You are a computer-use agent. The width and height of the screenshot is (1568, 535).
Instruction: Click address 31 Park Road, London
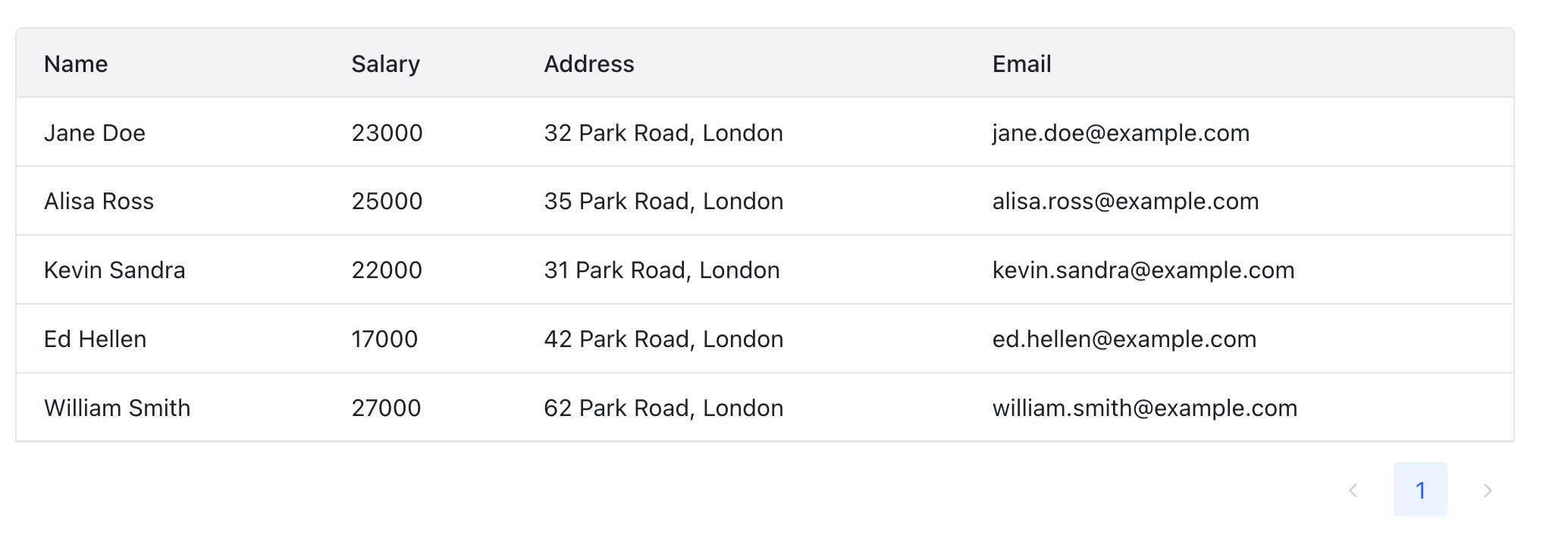[x=662, y=270]
